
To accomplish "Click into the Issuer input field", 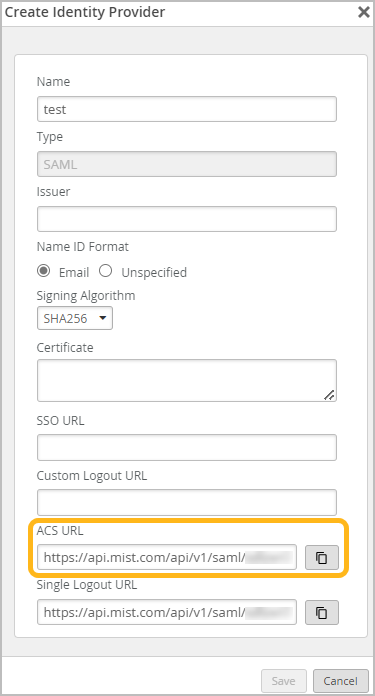I will click(187, 219).
